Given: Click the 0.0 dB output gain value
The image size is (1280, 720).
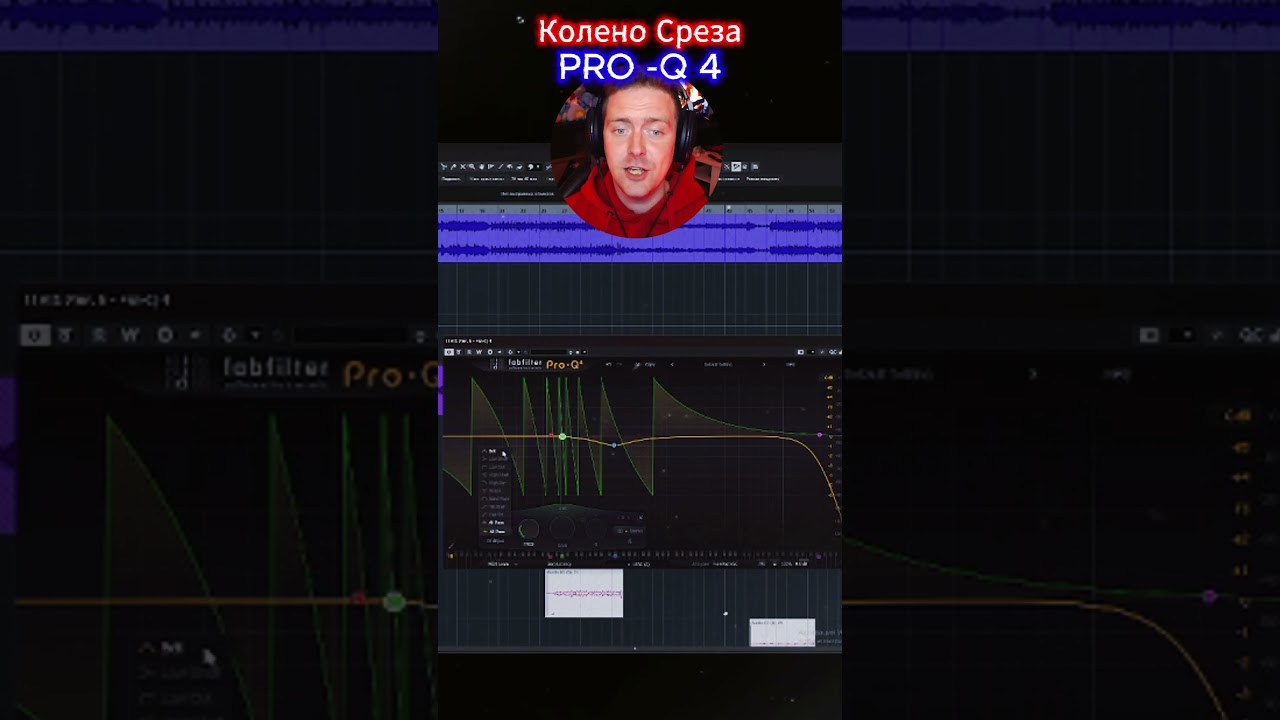Looking at the screenshot, I should pos(801,564).
